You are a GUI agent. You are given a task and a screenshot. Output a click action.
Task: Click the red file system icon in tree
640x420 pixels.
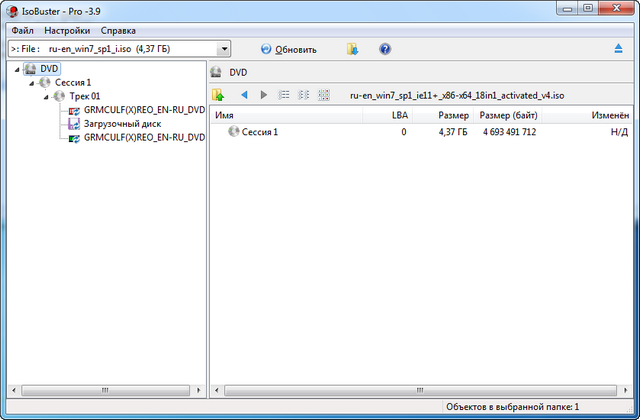[74, 111]
